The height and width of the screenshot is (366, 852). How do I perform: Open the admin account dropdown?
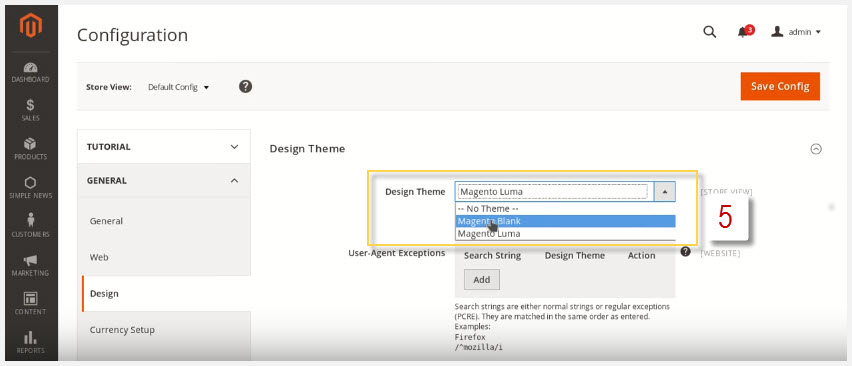point(795,32)
